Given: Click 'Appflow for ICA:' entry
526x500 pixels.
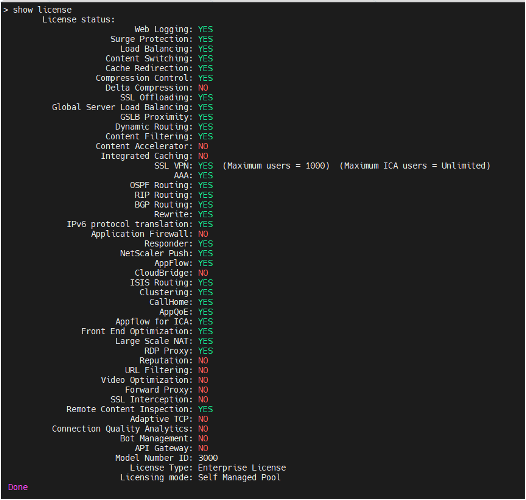Looking at the screenshot, I should pos(154,321).
